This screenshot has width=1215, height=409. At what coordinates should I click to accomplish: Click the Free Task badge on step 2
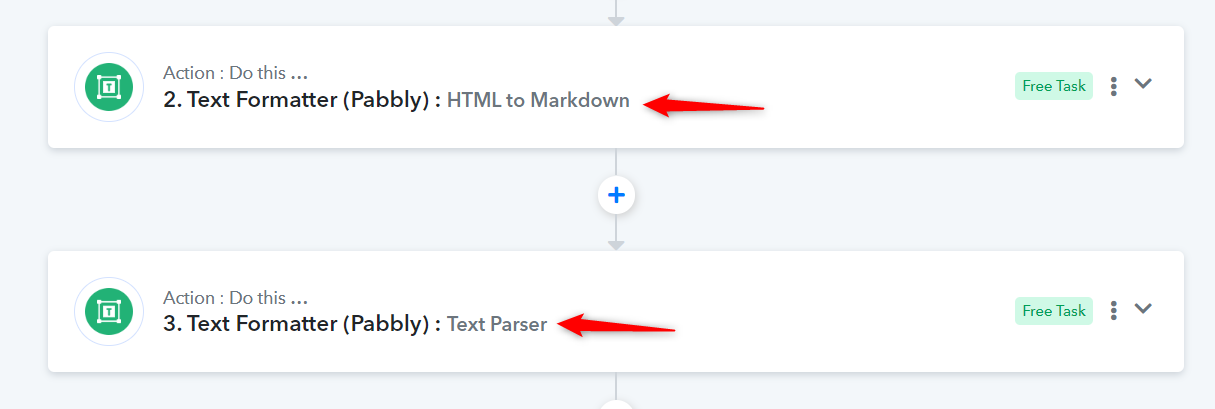(1054, 86)
